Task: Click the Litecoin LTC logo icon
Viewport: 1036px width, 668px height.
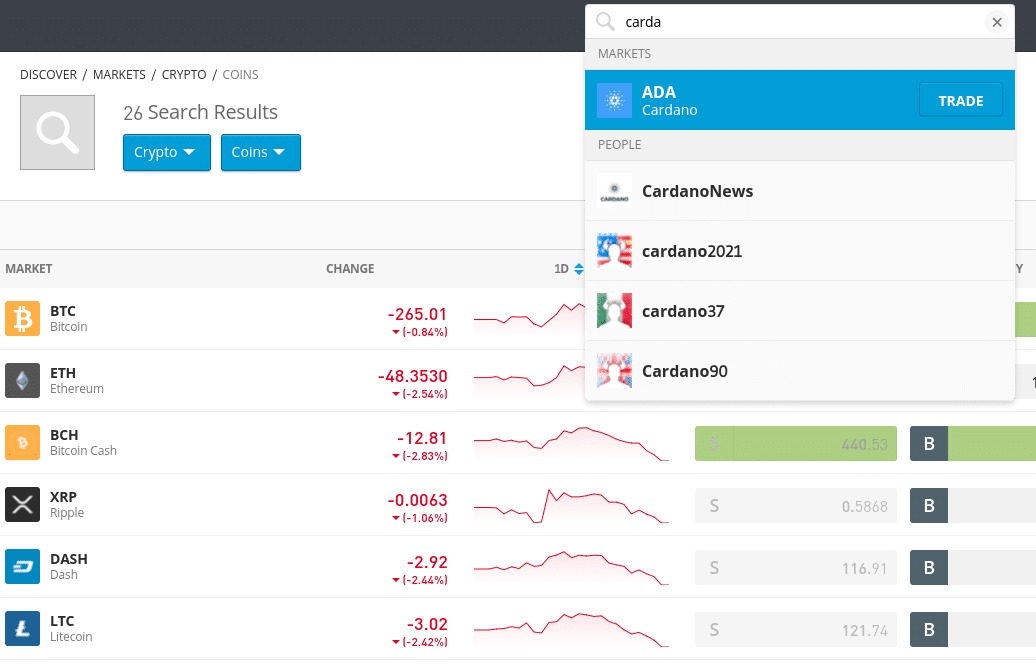Action: coord(22,629)
